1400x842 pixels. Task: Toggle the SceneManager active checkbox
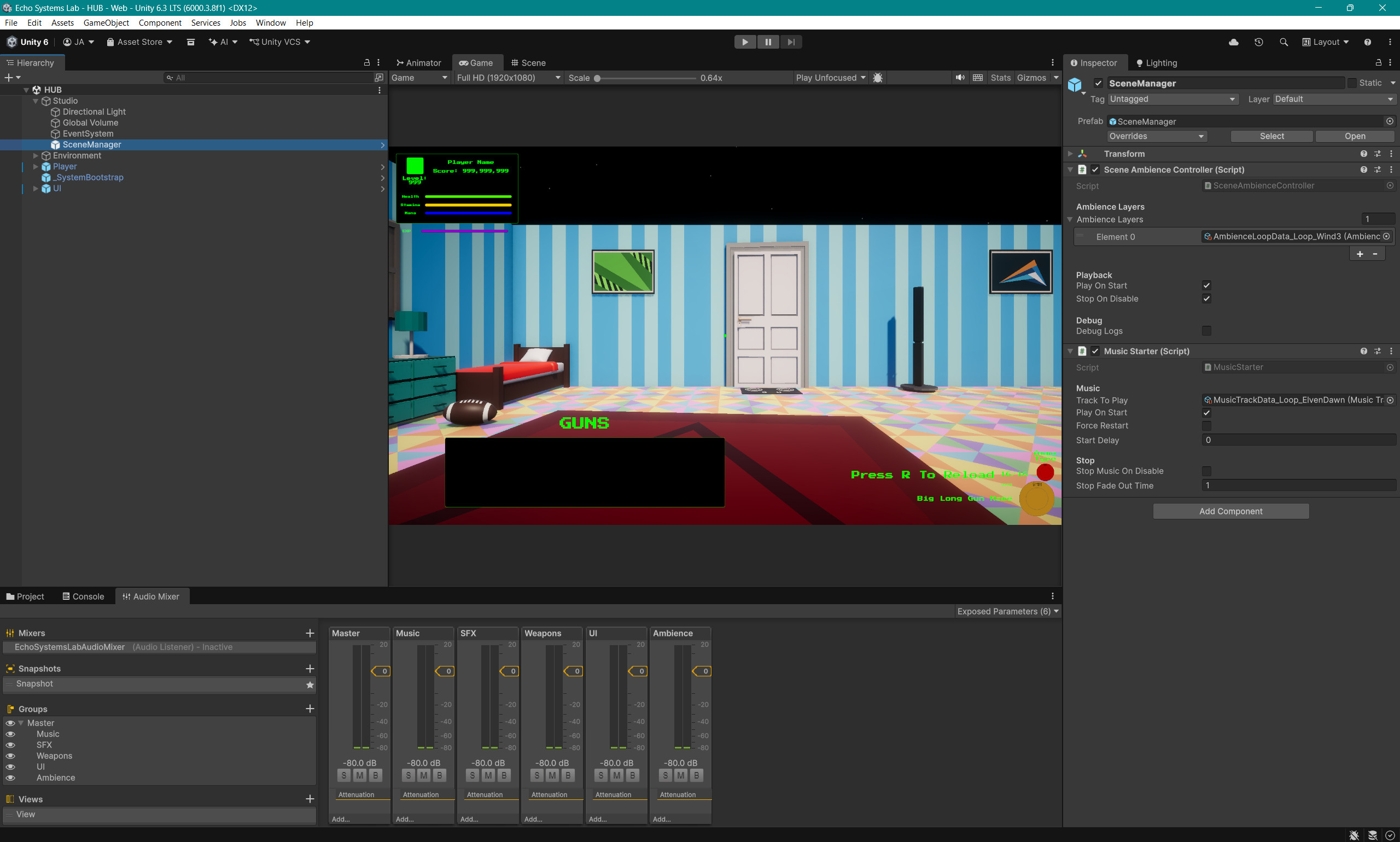click(x=1098, y=84)
